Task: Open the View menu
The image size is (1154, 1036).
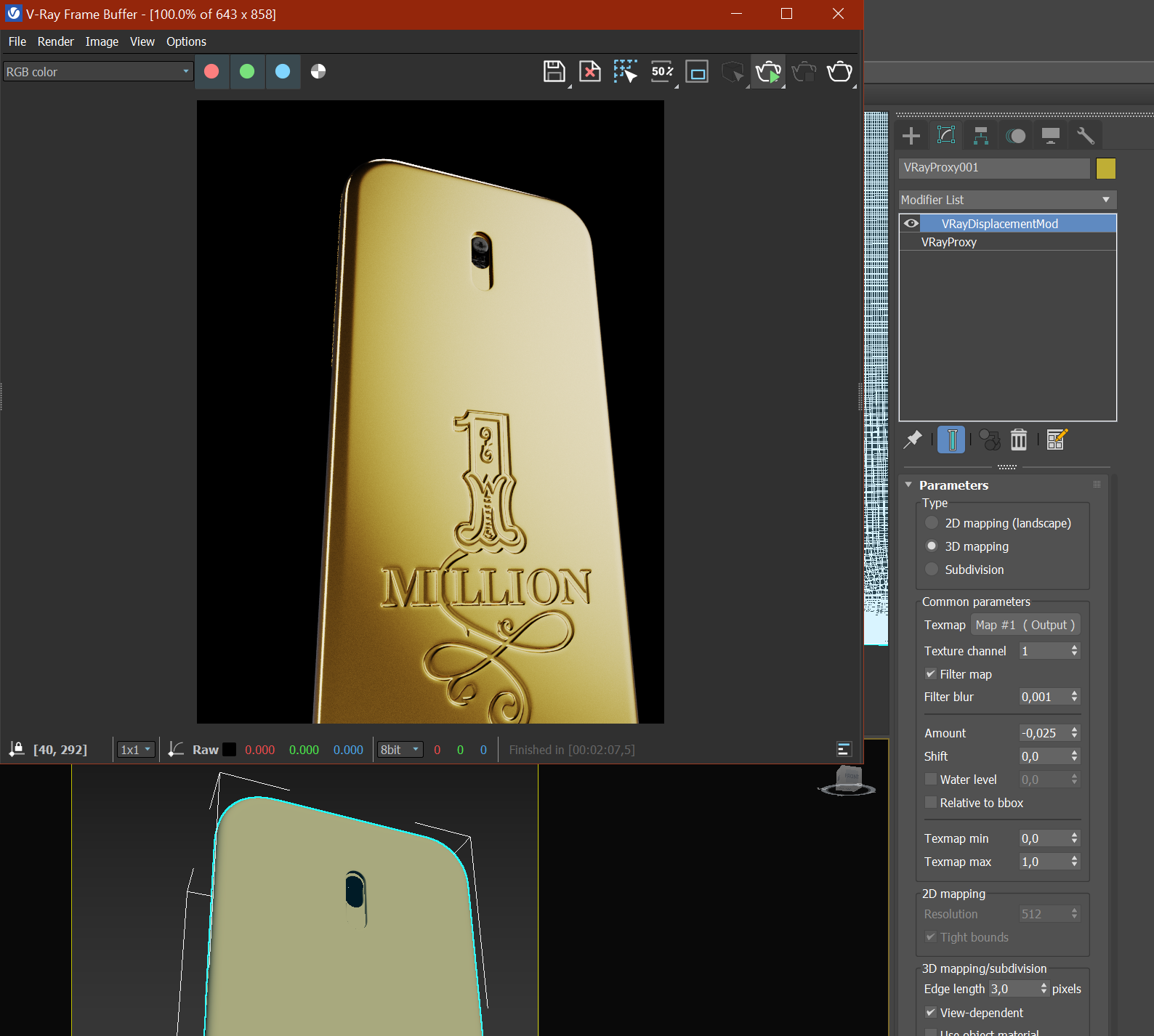Action: coord(142,41)
